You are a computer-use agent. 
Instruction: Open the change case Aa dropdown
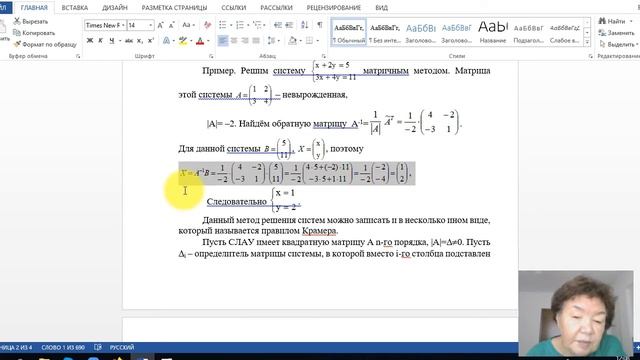tap(188, 25)
